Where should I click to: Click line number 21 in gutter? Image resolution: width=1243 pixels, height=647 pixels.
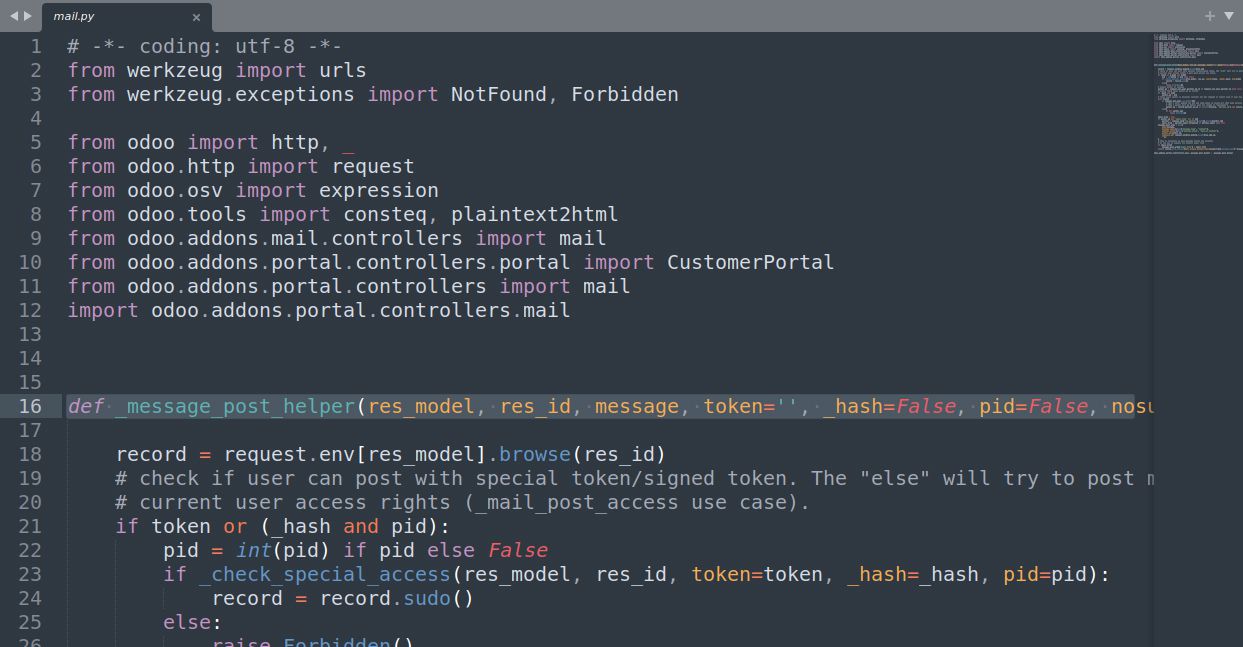(30, 526)
